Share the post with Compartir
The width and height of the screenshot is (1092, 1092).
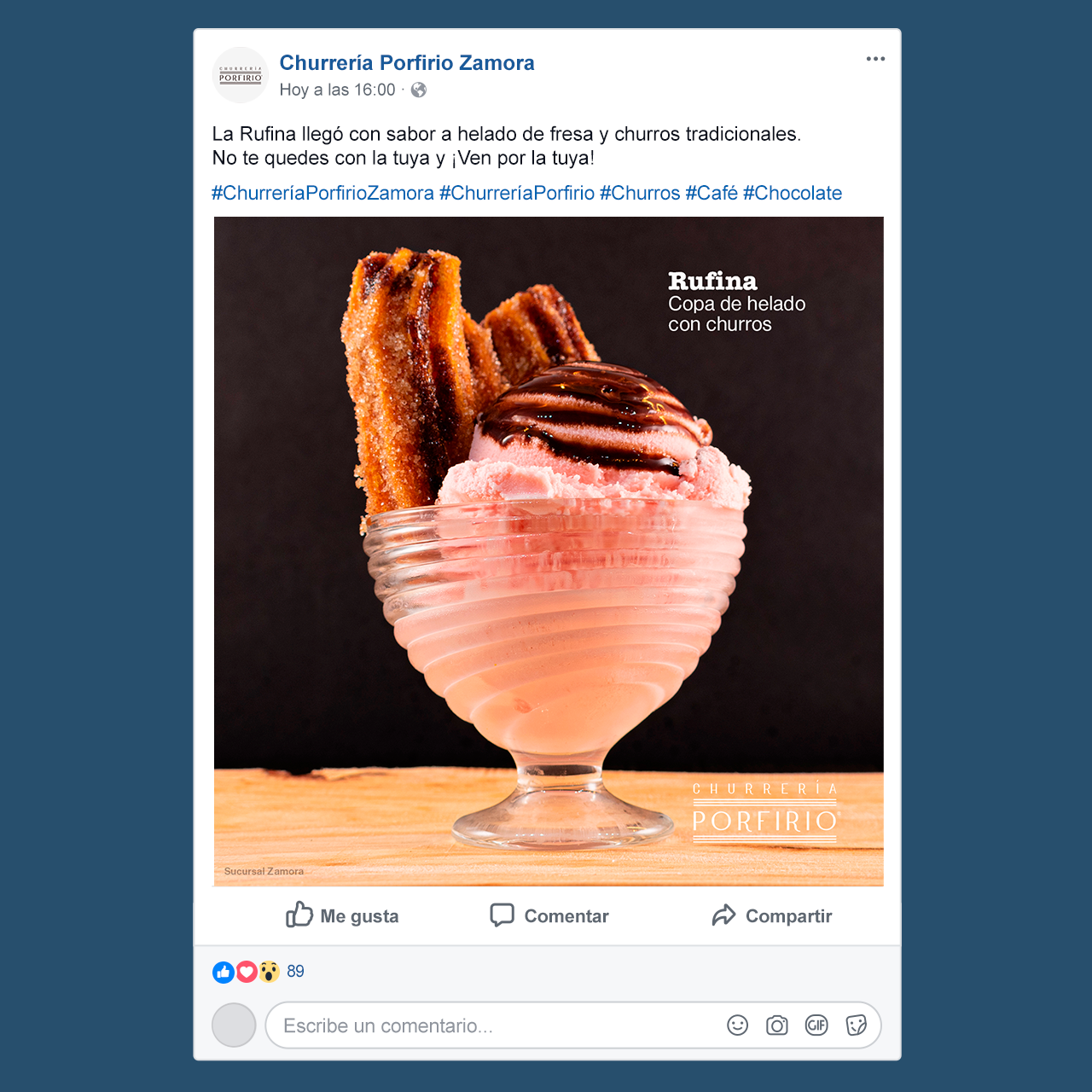[x=771, y=915]
